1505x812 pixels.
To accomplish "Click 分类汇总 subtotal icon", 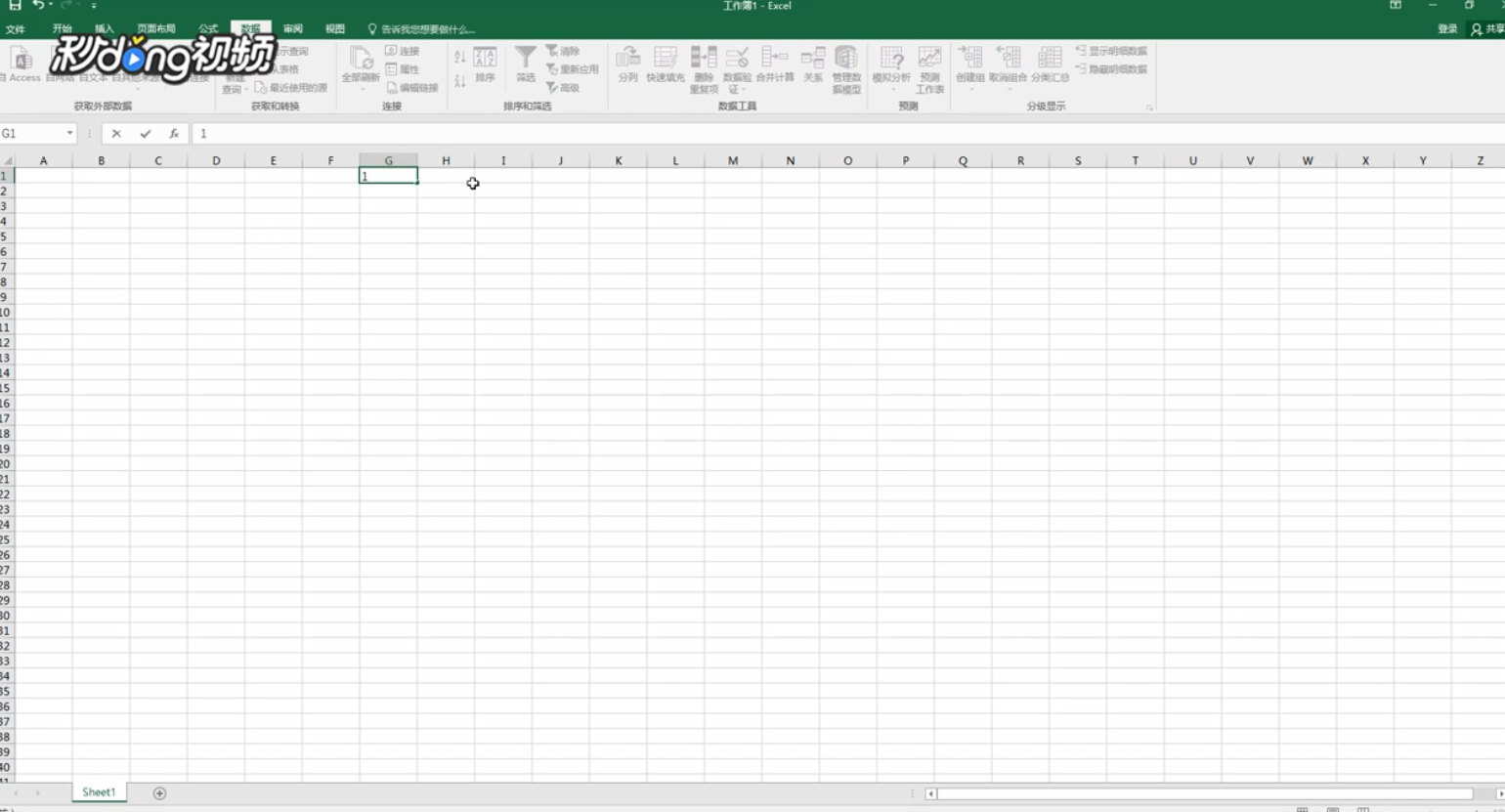I will (x=1050, y=64).
